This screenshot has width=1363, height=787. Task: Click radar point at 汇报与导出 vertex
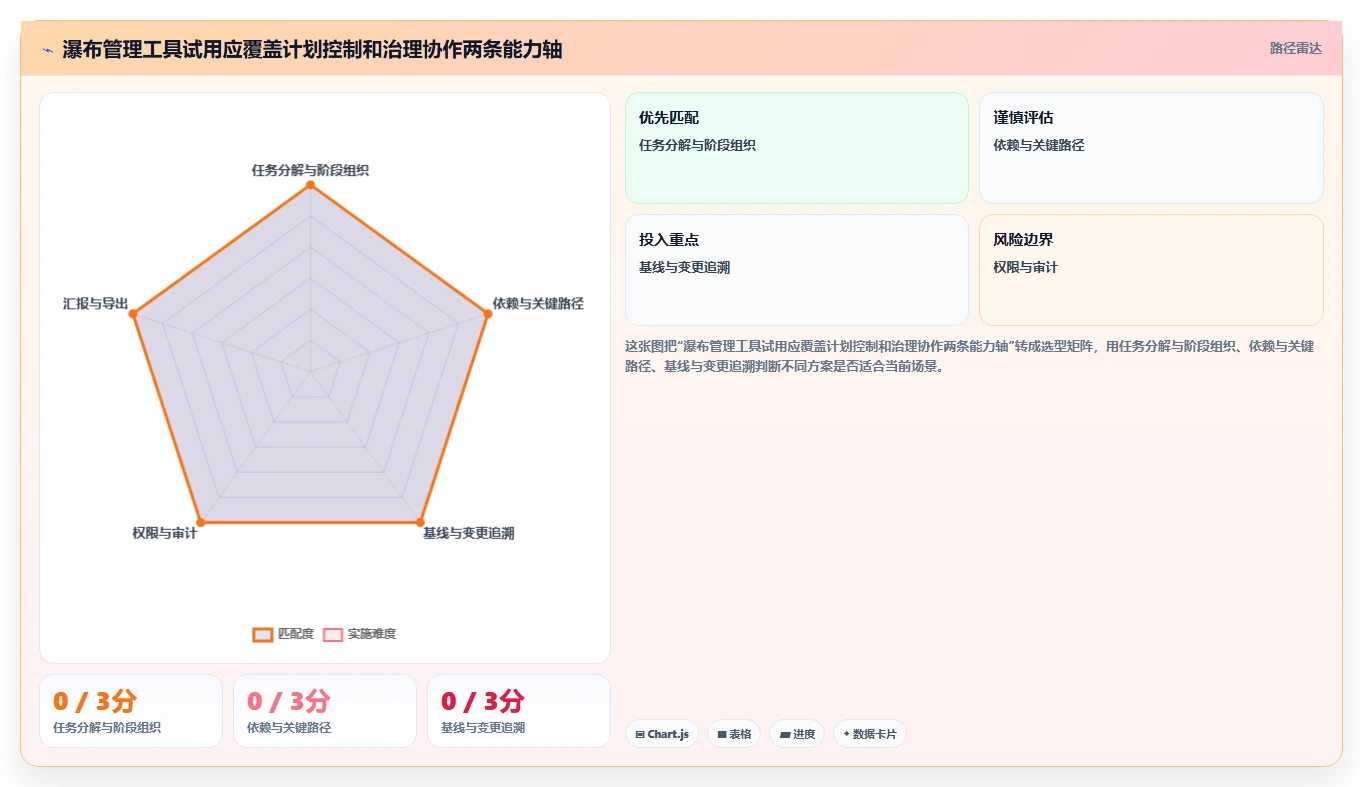(x=132, y=314)
